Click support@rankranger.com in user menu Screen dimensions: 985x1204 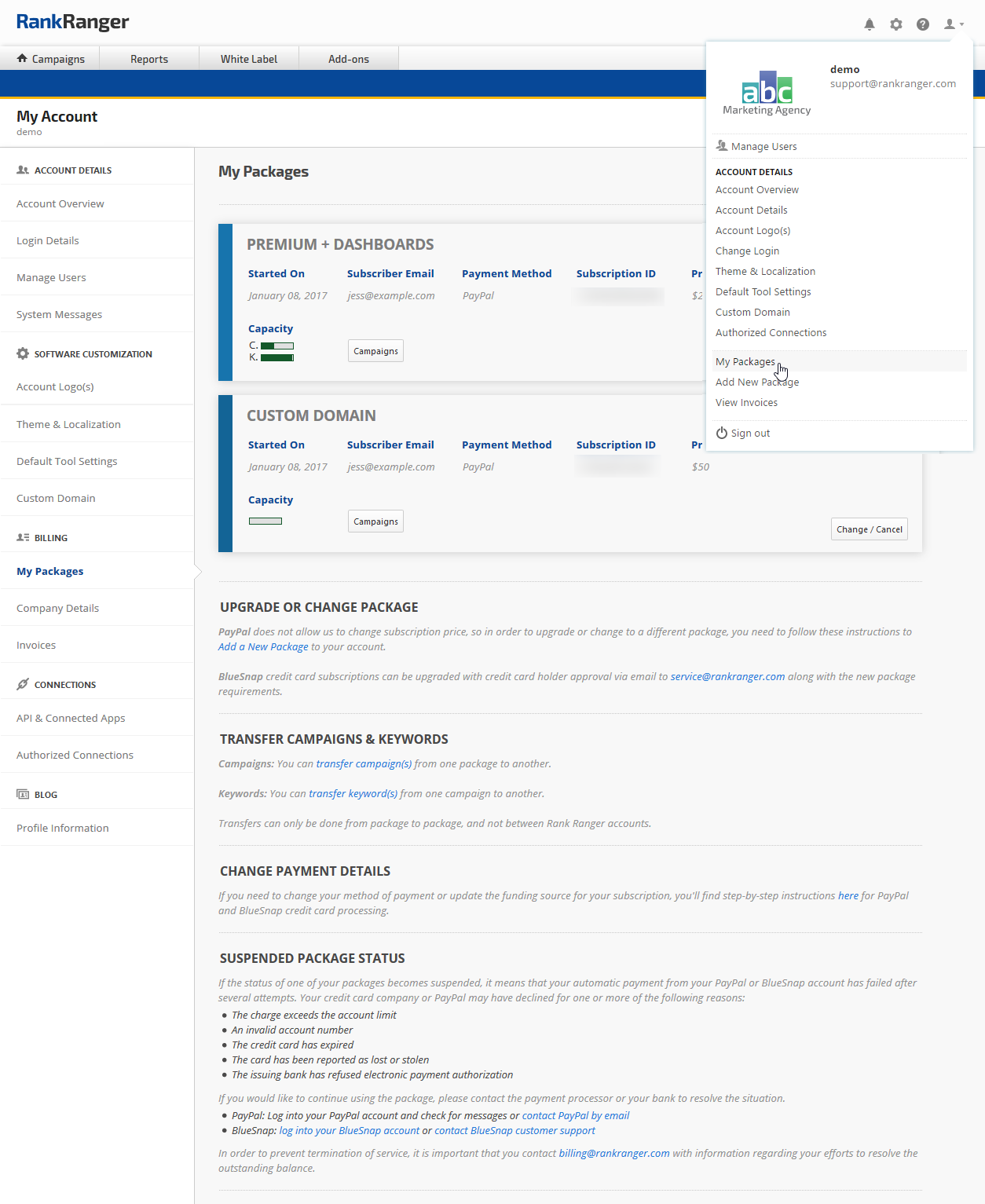[893, 84]
